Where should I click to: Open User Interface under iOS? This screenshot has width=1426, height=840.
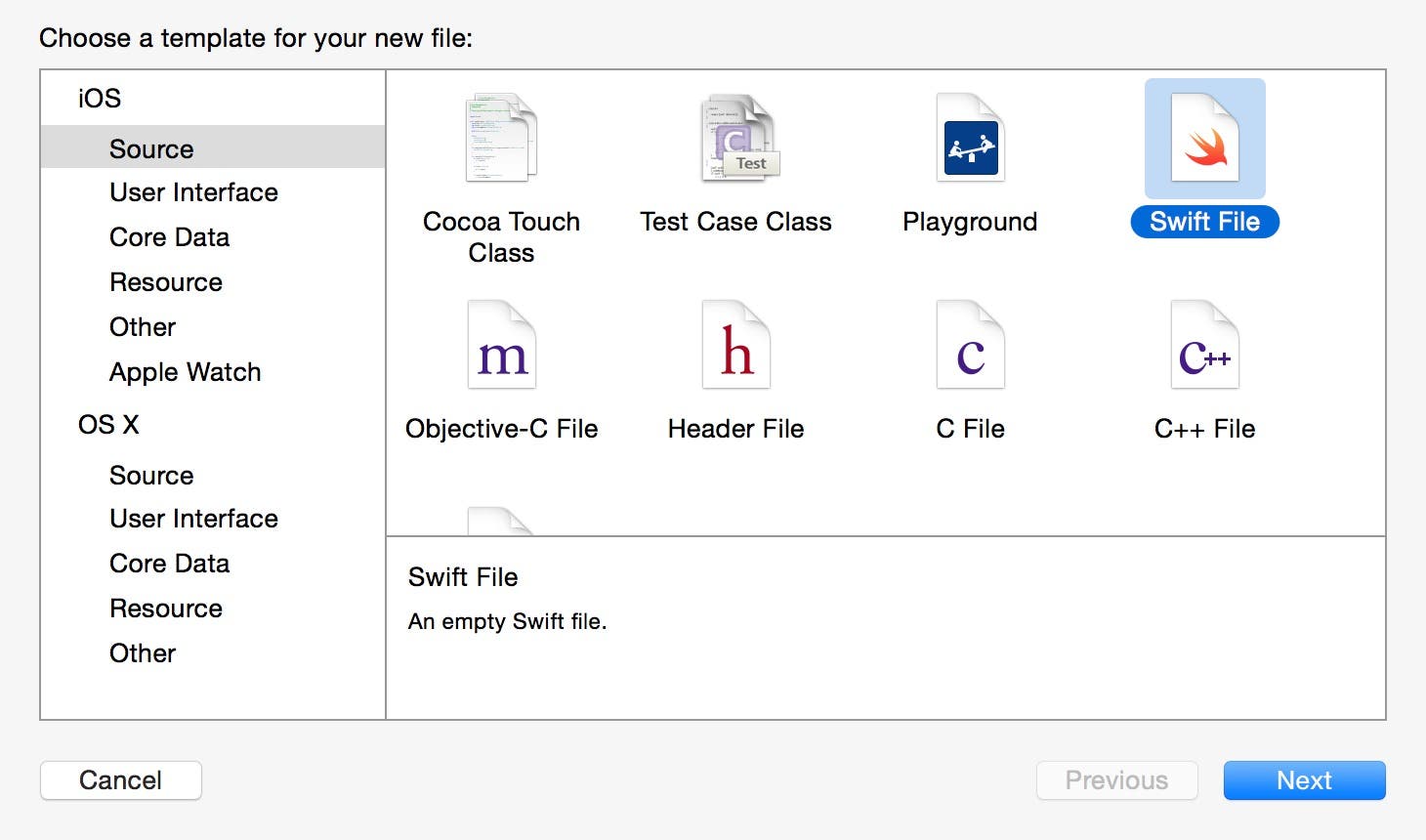click(x=193, y=192)
